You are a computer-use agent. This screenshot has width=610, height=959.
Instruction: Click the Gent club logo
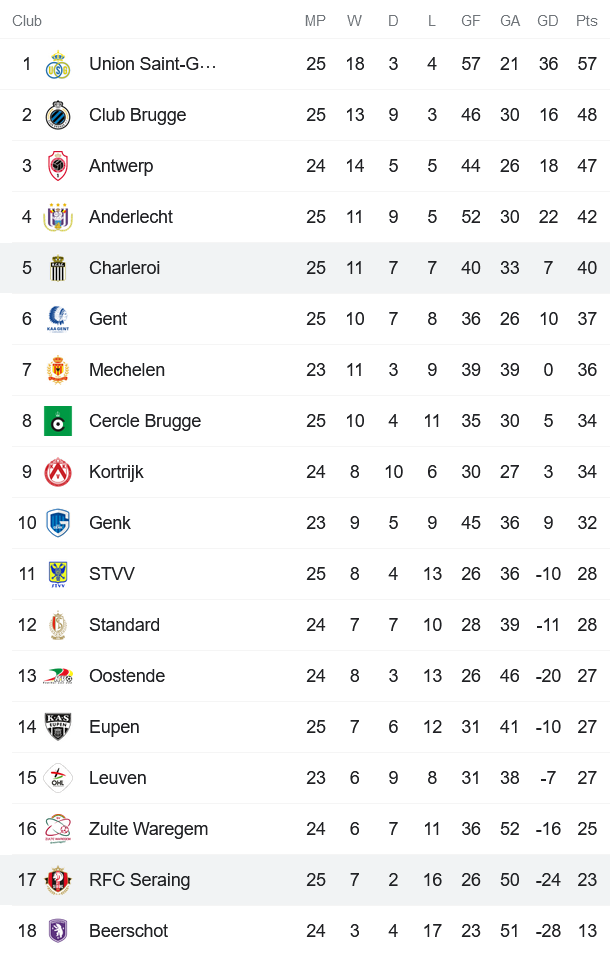pyautogui.click(x=58, y=318)
